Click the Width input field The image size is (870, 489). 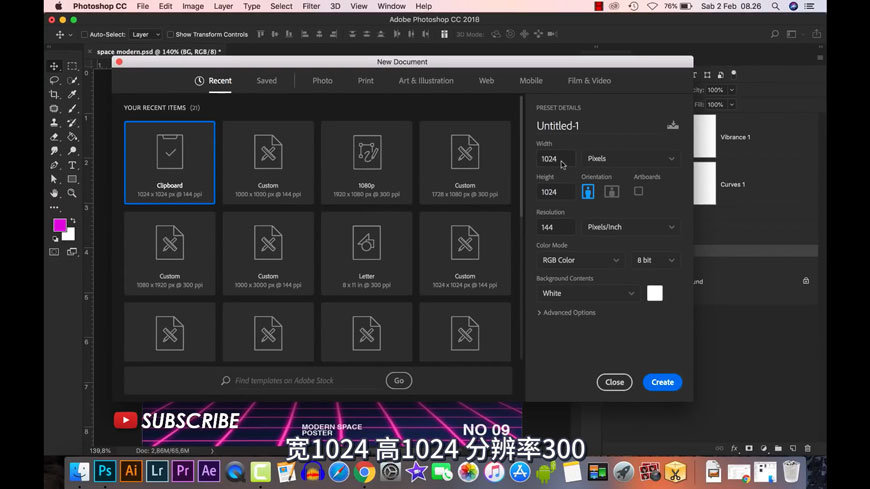tap(555, 159)
